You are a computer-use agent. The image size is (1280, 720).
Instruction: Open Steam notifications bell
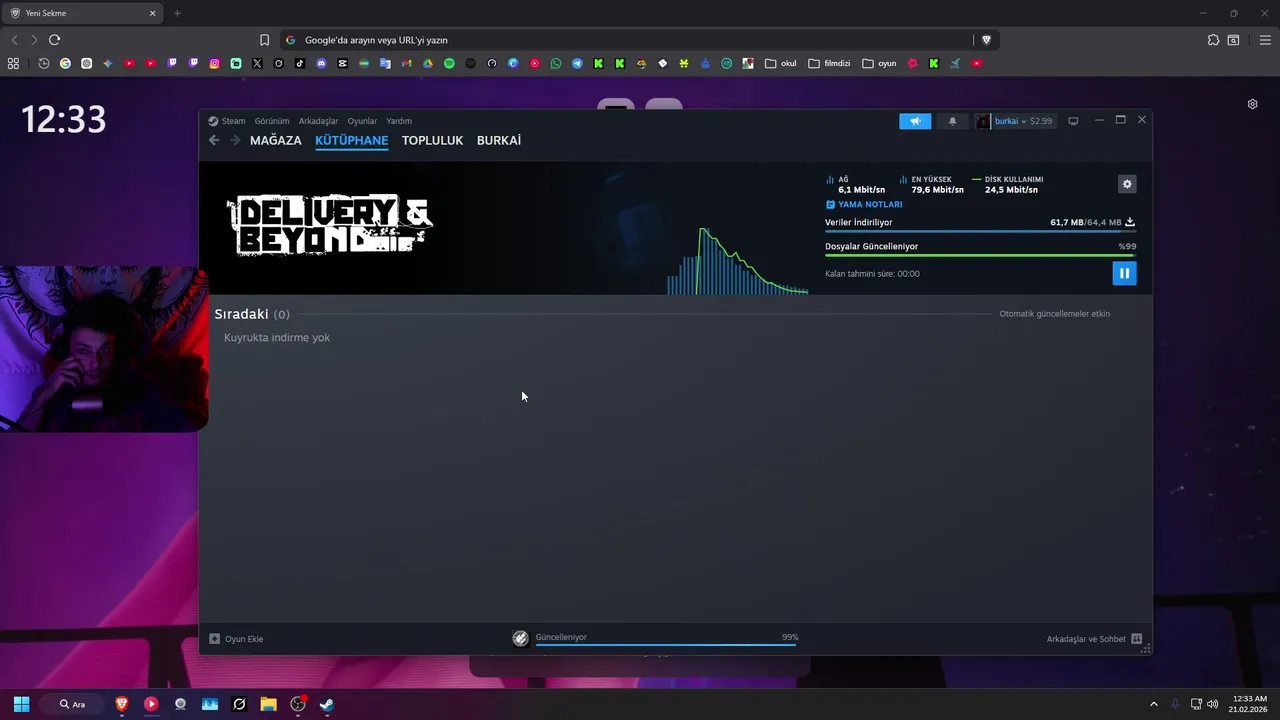click(x=952, y=121)
